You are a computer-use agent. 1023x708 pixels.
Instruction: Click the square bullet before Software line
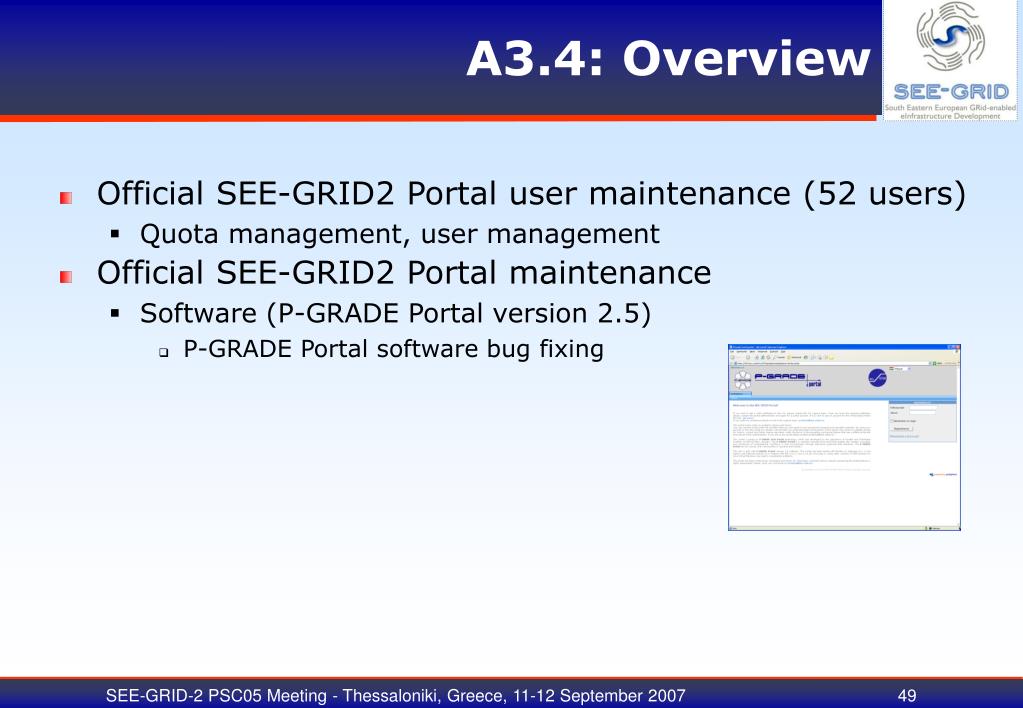115,313
